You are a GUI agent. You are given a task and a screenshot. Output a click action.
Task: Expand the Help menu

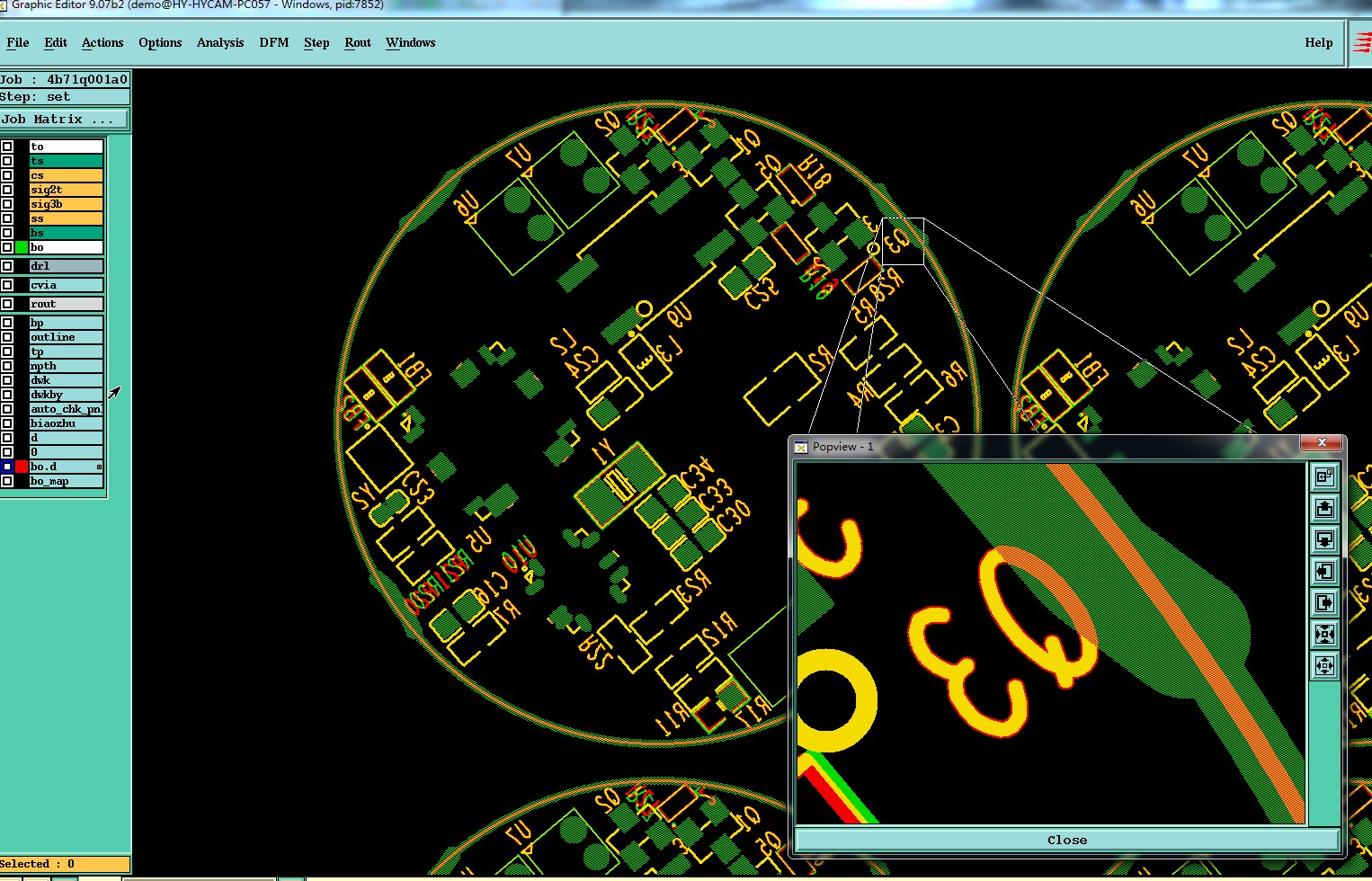(x=1319, y=42)
